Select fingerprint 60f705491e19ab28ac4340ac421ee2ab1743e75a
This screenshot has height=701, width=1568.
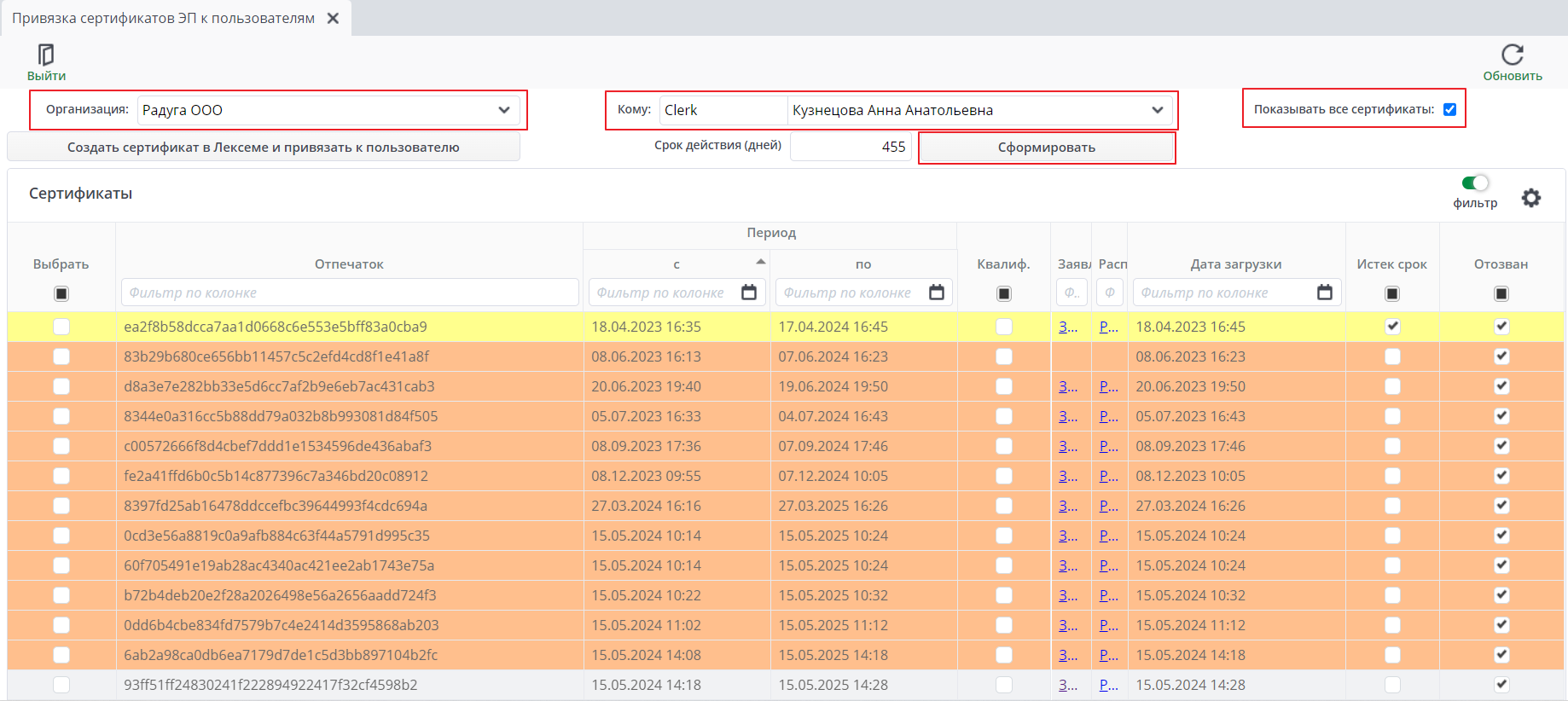click(x=279, y=565)
